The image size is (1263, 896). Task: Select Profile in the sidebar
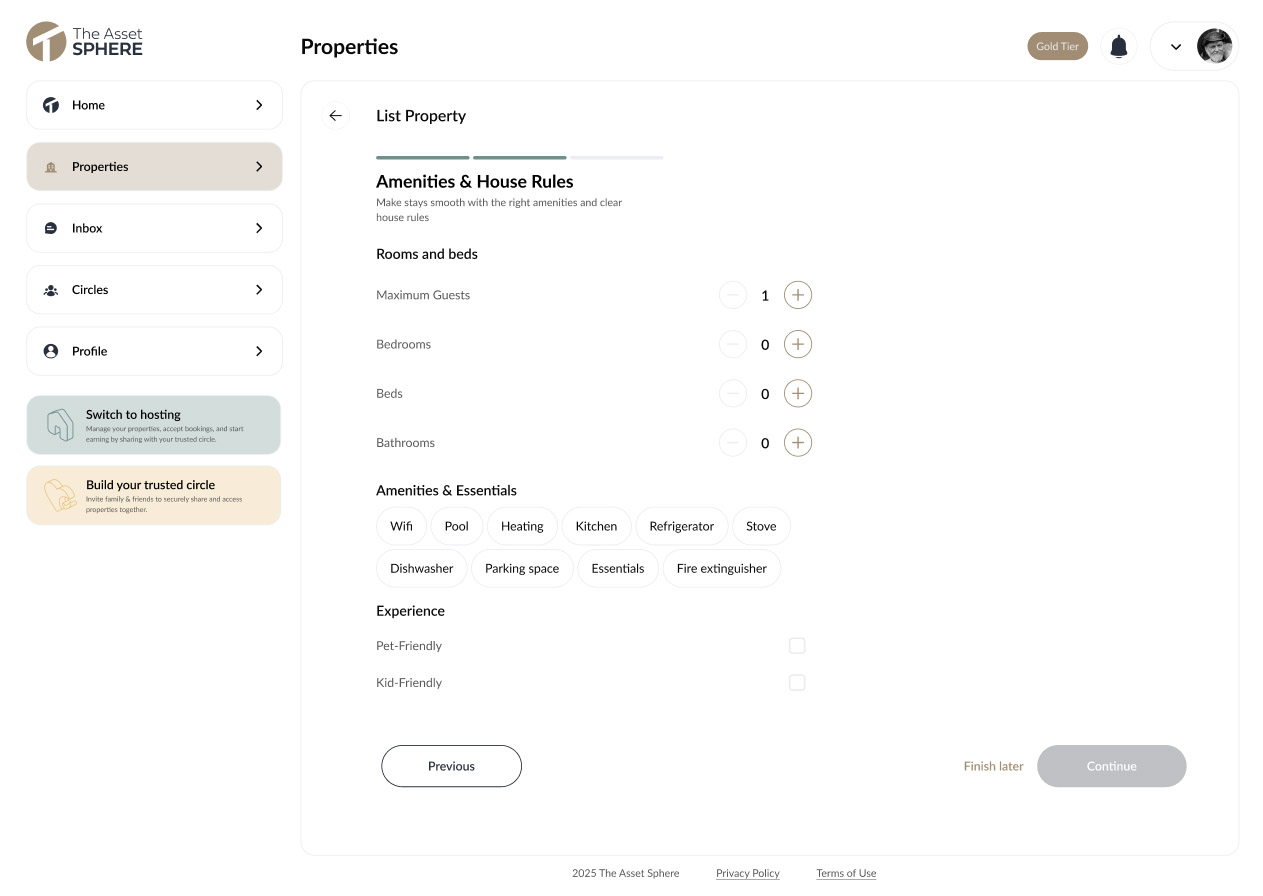[154, 351]
